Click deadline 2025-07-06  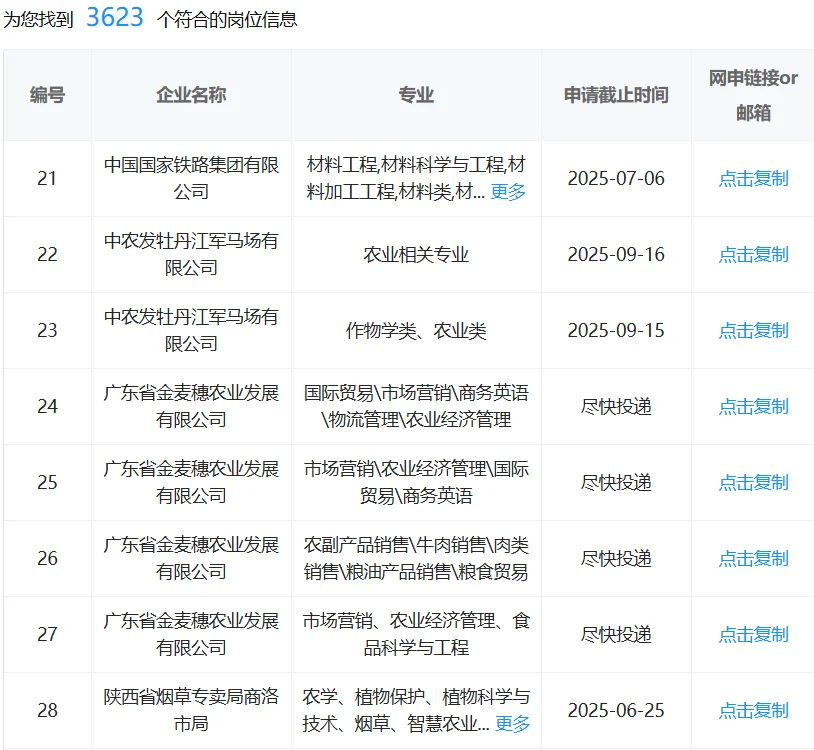click(x=616, y=179)
